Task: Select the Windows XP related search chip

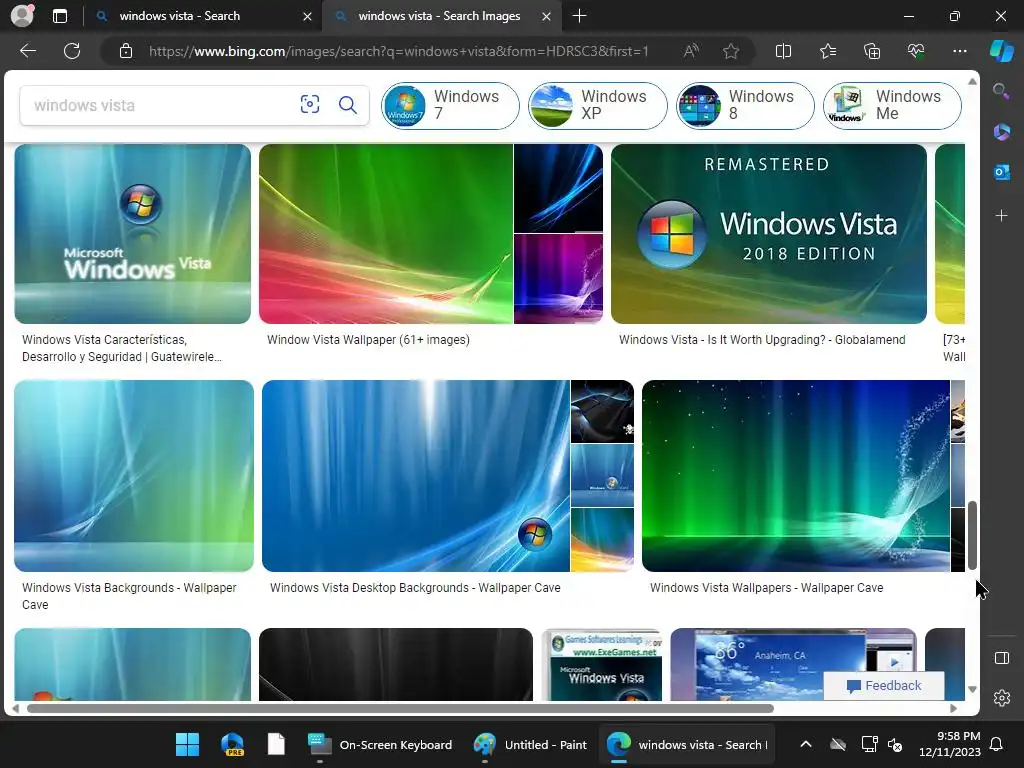Action: tap(598, 105)
